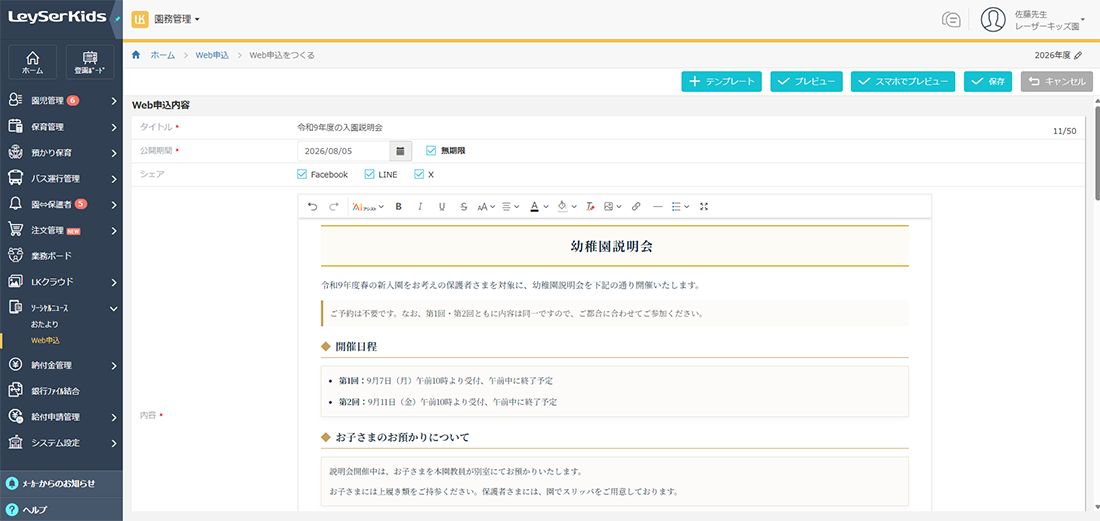The height and width of the screenshot is (521, 1100).
Task: Toggle italic formatting
Action: point(420,206)
